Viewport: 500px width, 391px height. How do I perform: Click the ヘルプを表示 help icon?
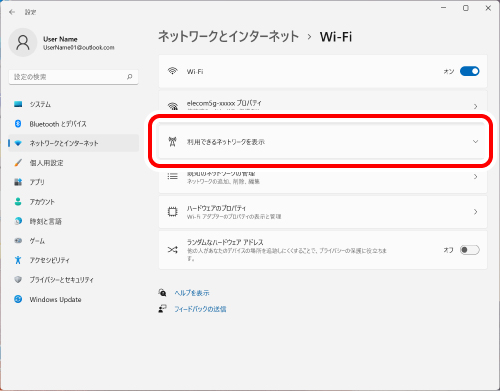[x=162, y=293]
